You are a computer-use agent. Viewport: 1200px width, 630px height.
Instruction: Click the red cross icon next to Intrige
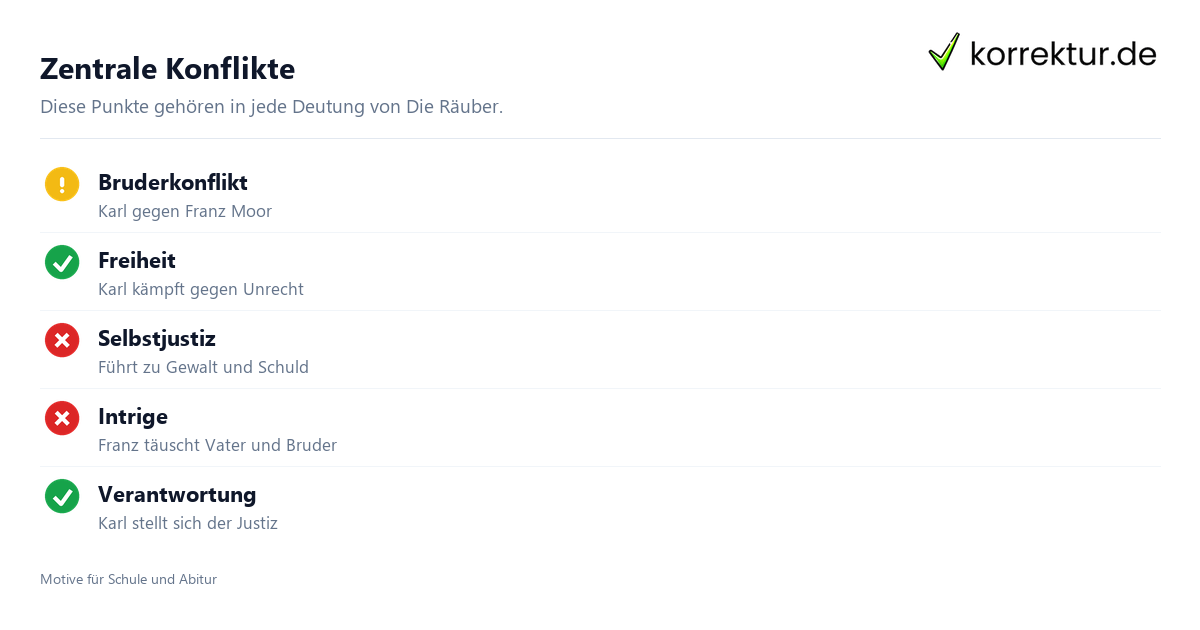62,418
